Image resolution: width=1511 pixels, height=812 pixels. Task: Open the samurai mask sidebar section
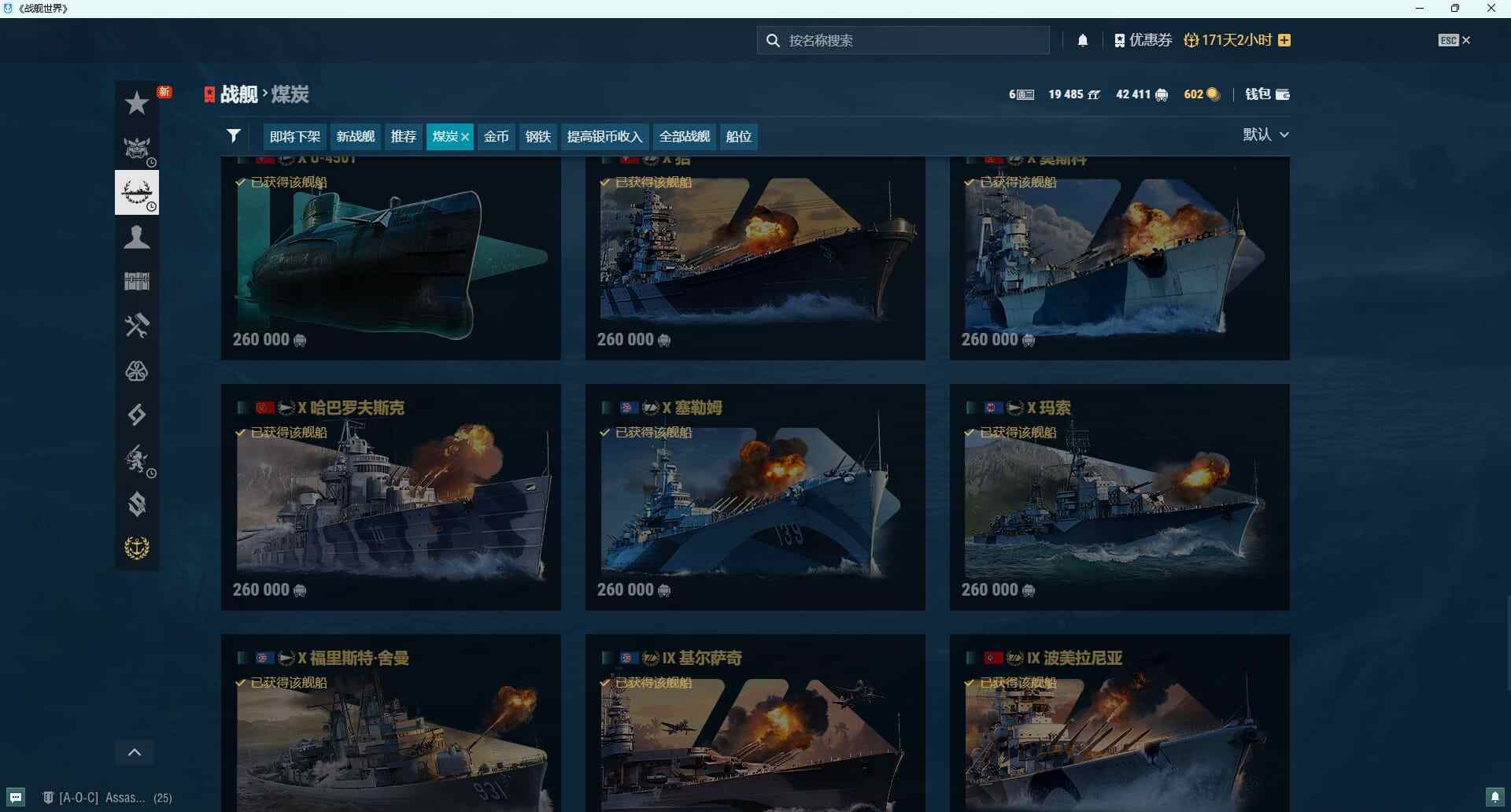[x=137, y=148]
